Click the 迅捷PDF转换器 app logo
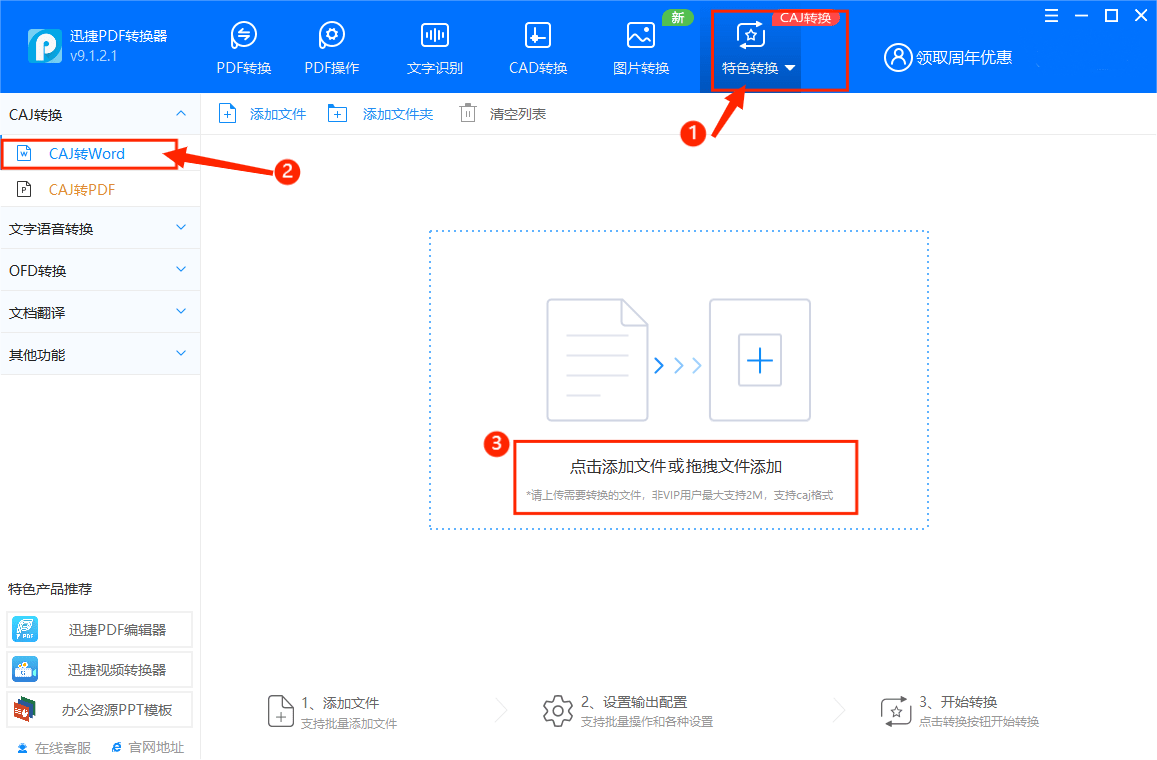This screenshot has width=1157, height=760. 45,46
